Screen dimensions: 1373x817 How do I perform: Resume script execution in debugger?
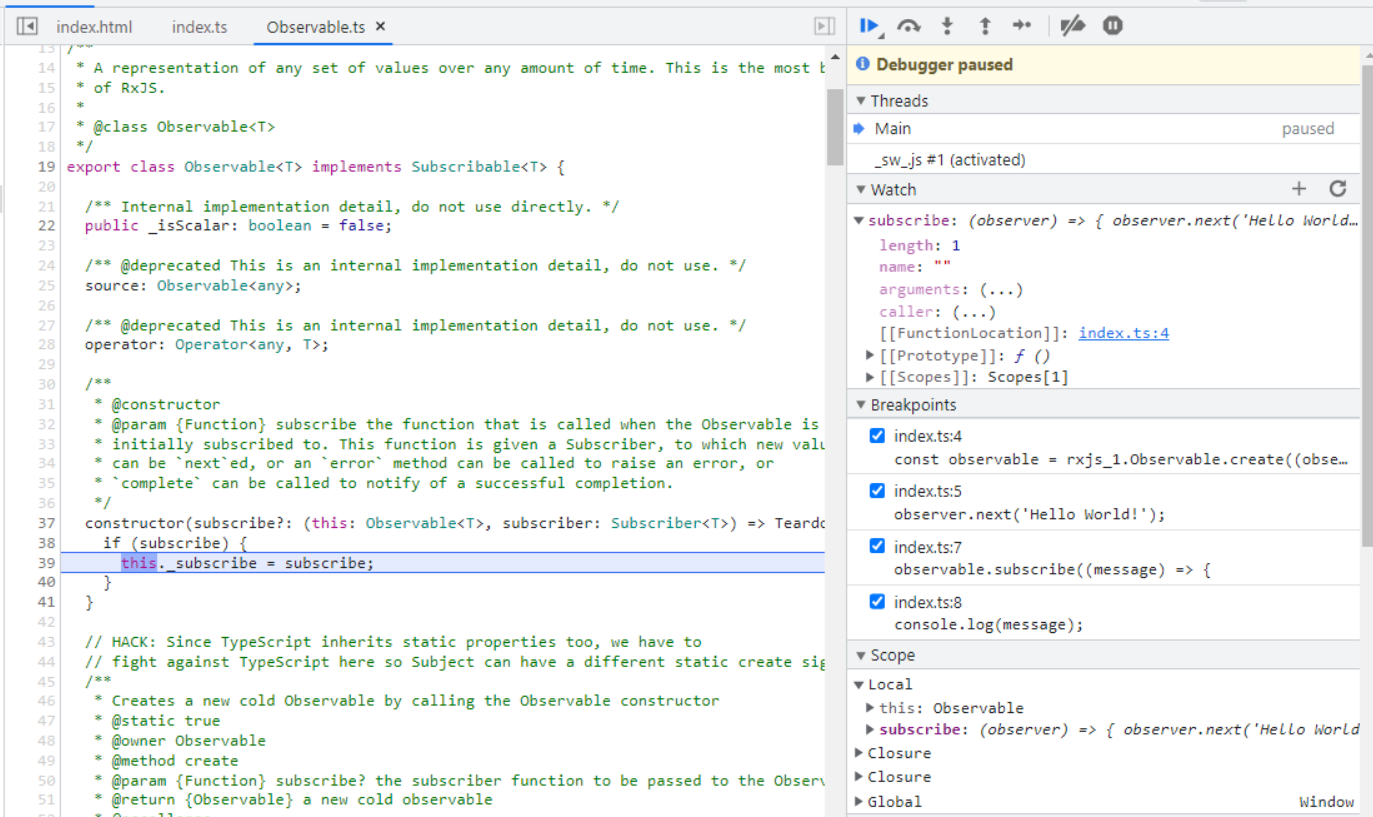[868, 26]
